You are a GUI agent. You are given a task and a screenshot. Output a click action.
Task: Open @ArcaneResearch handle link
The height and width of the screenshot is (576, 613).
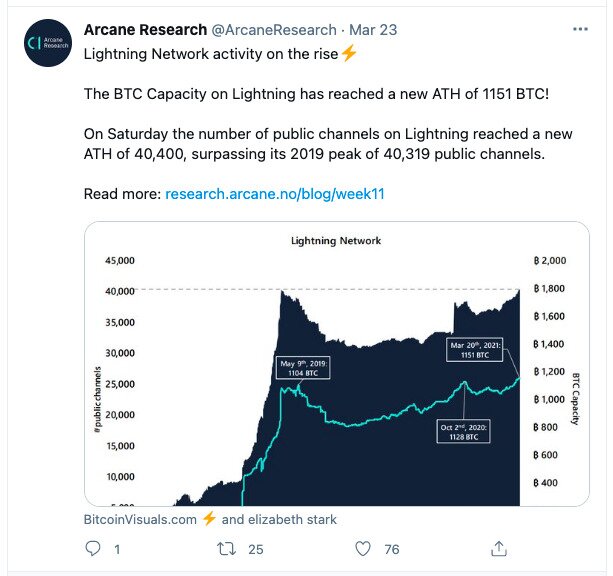point(274,30)
